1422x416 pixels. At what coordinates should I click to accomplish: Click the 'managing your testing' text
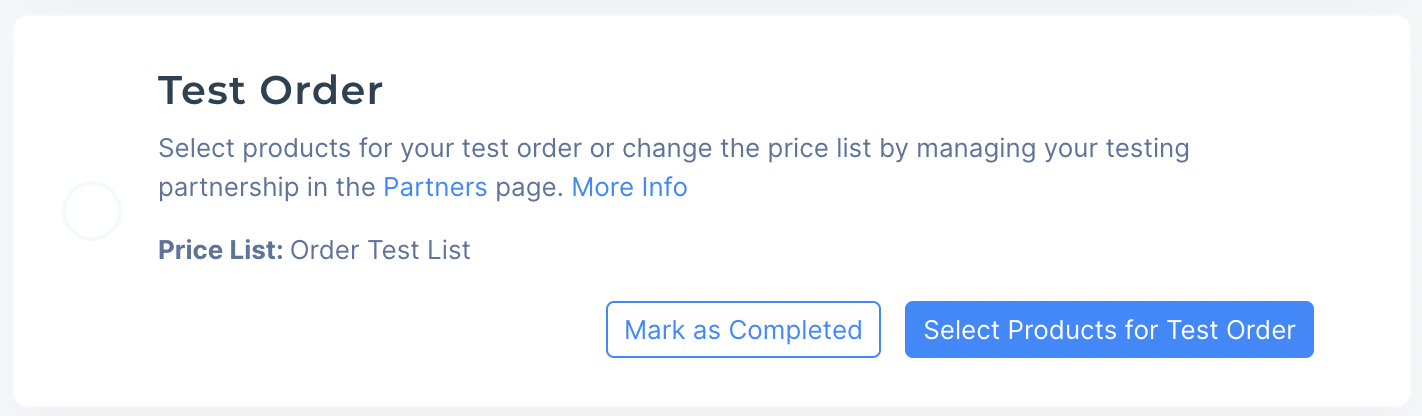pos(1054,150)
